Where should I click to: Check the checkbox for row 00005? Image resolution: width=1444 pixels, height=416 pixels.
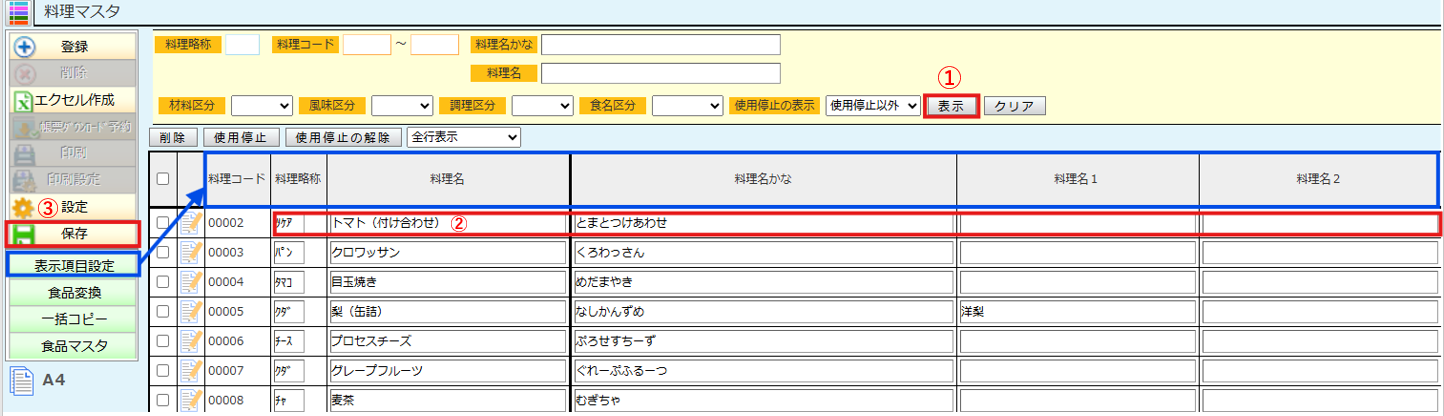pos(163,311)
